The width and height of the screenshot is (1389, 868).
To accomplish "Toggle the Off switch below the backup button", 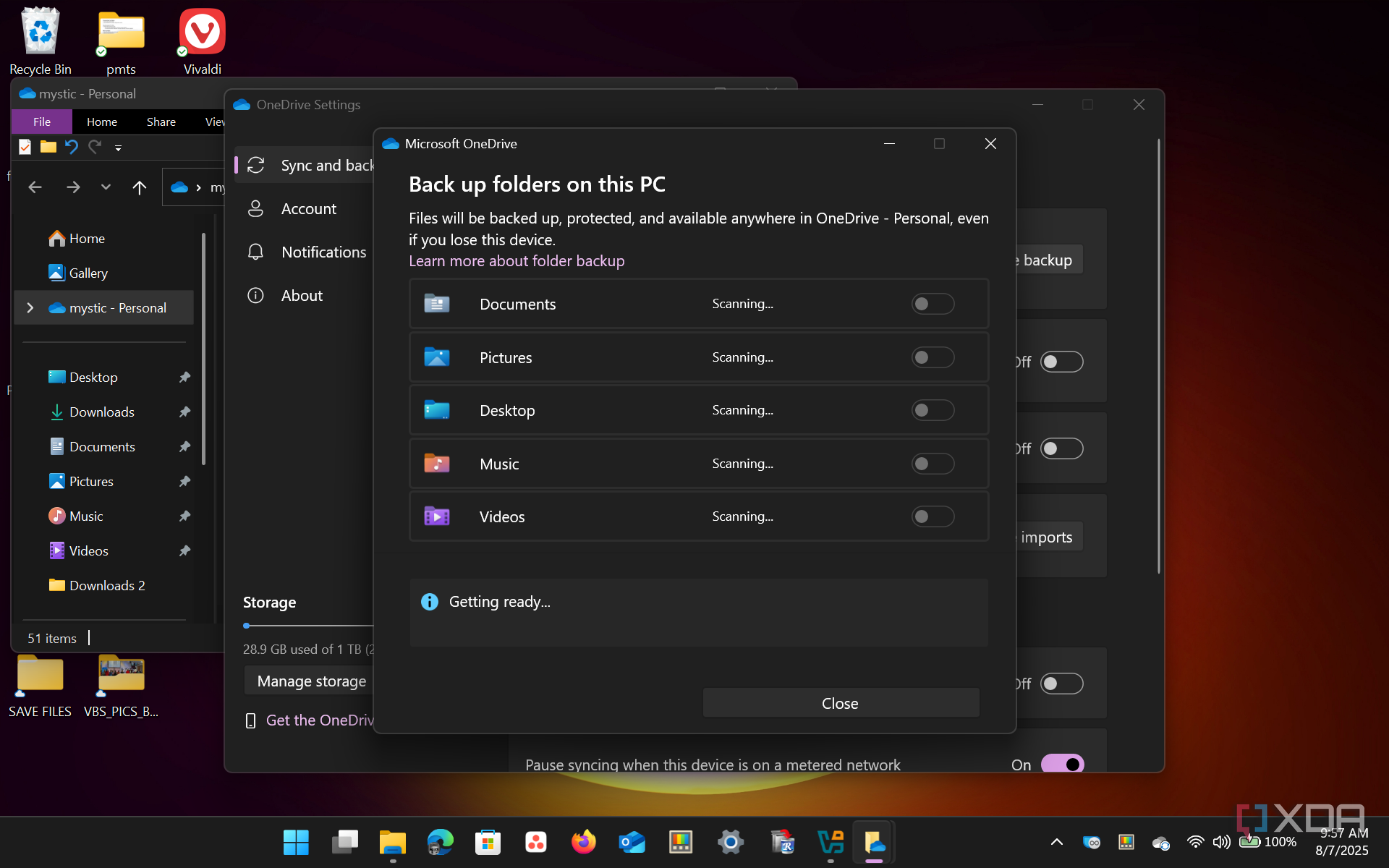I will 1062,362.
